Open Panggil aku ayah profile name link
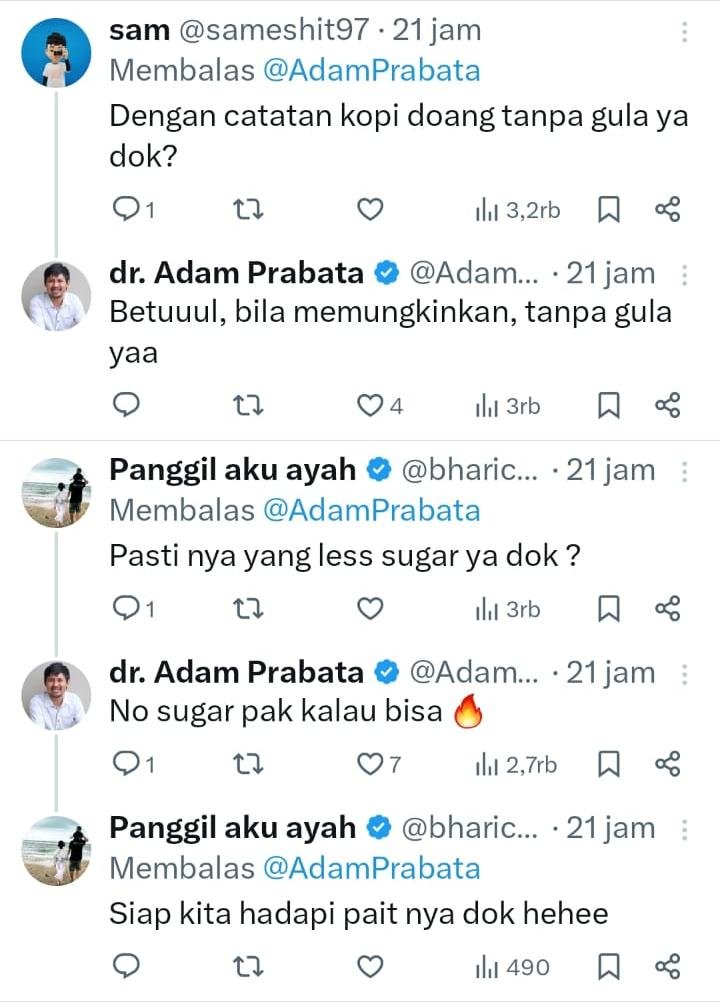This screenshot has height=1008, width=720. click(x=232, y=469)
